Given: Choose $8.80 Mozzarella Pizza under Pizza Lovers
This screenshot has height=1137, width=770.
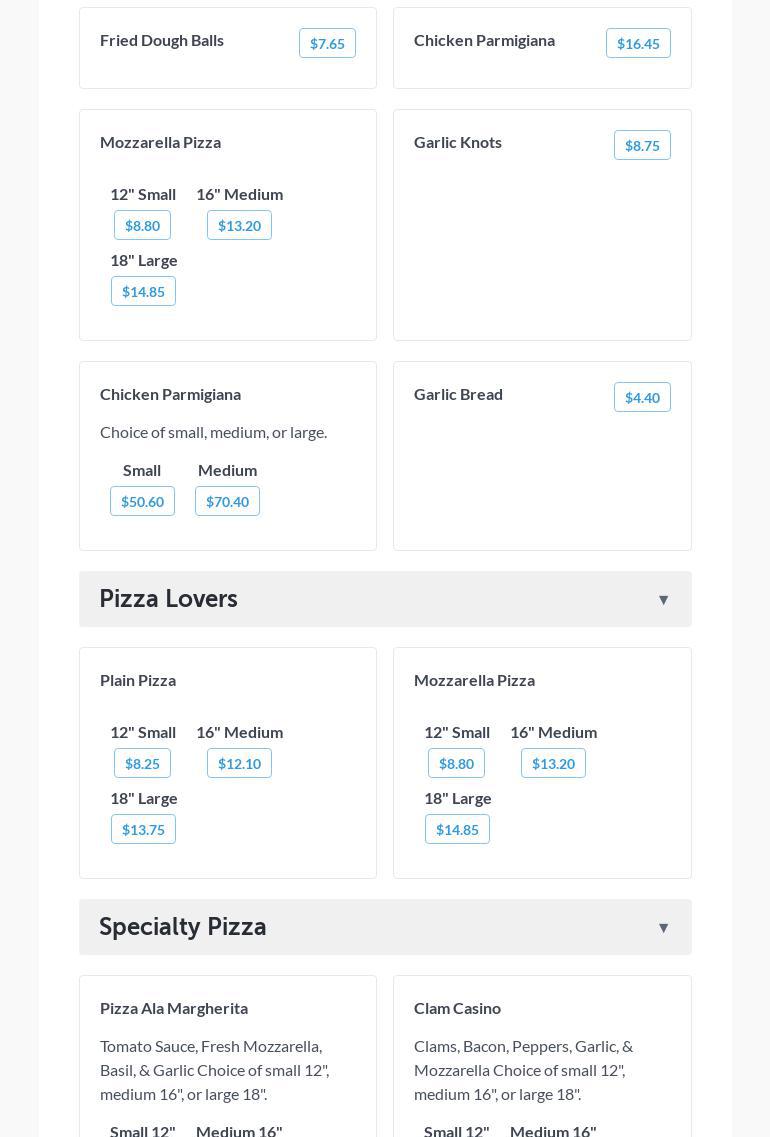Looking at the screenshot, I should (456, 763).
